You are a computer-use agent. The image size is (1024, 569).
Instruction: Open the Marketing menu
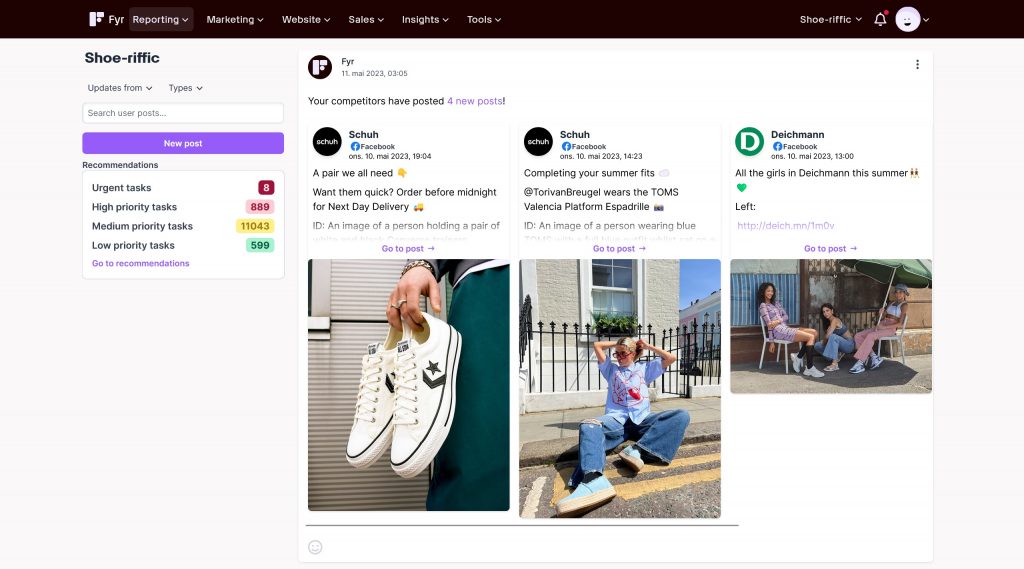(235, 19)
